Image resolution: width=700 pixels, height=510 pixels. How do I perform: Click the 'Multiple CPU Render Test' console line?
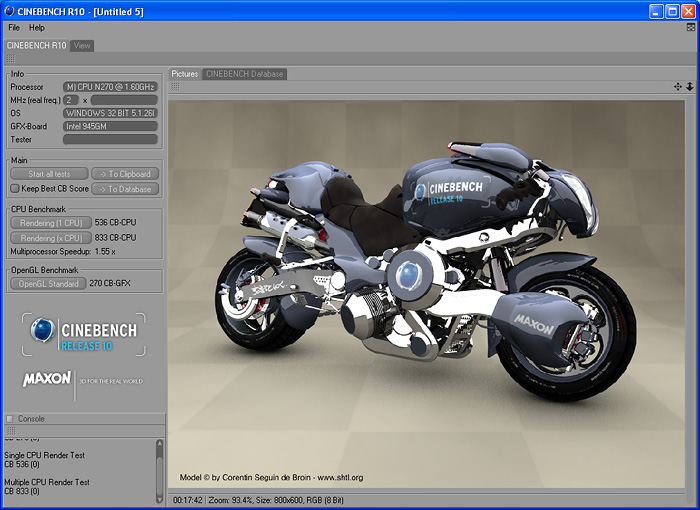47,482
